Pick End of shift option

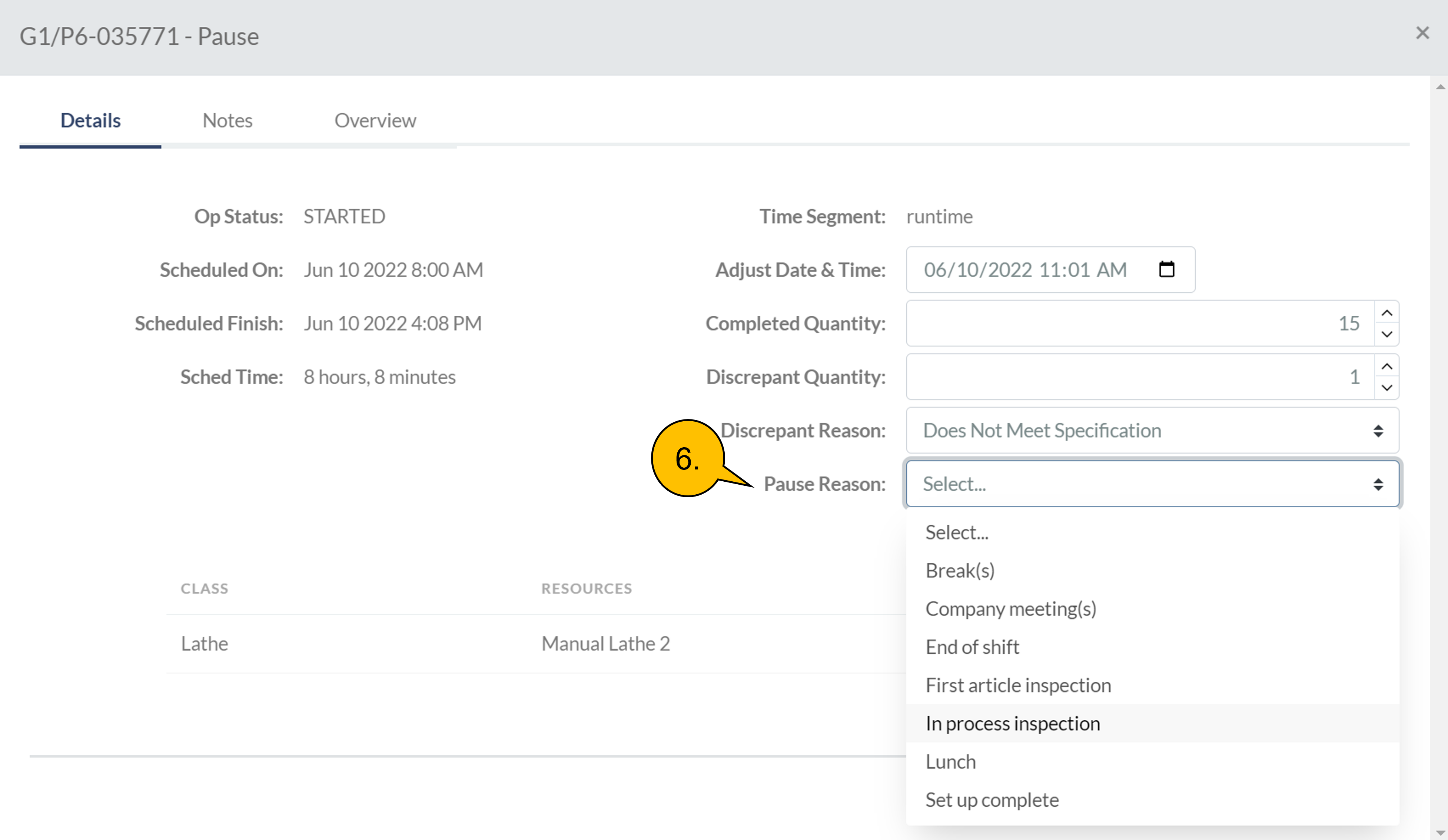point(972,648)
